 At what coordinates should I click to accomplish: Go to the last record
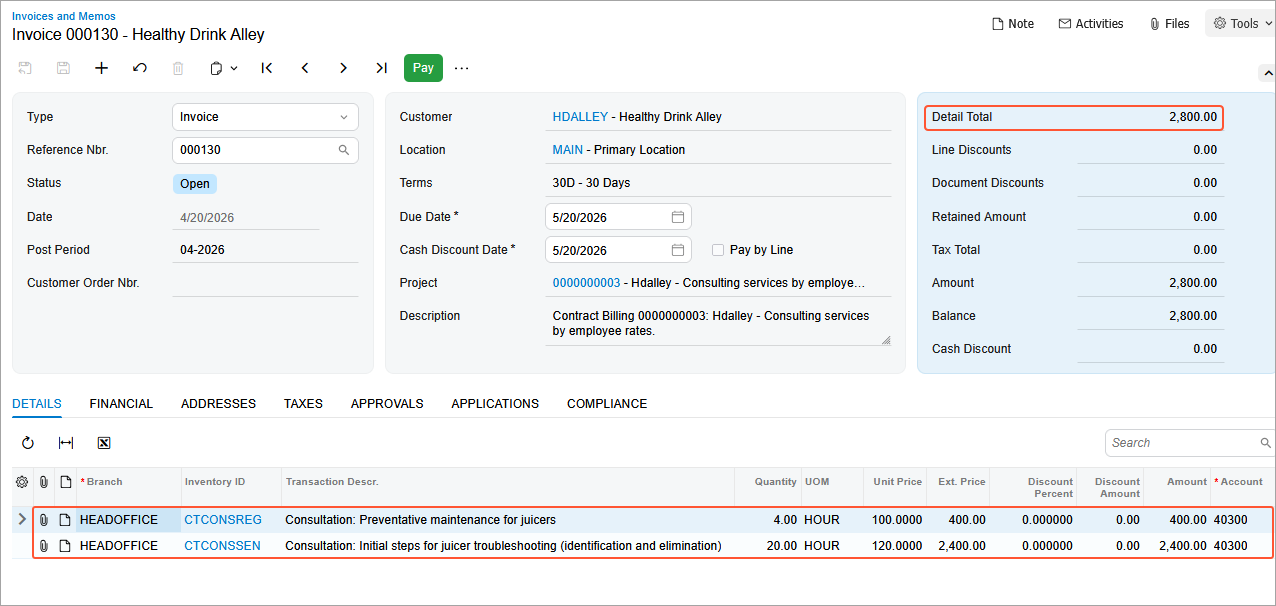[381, 68]
